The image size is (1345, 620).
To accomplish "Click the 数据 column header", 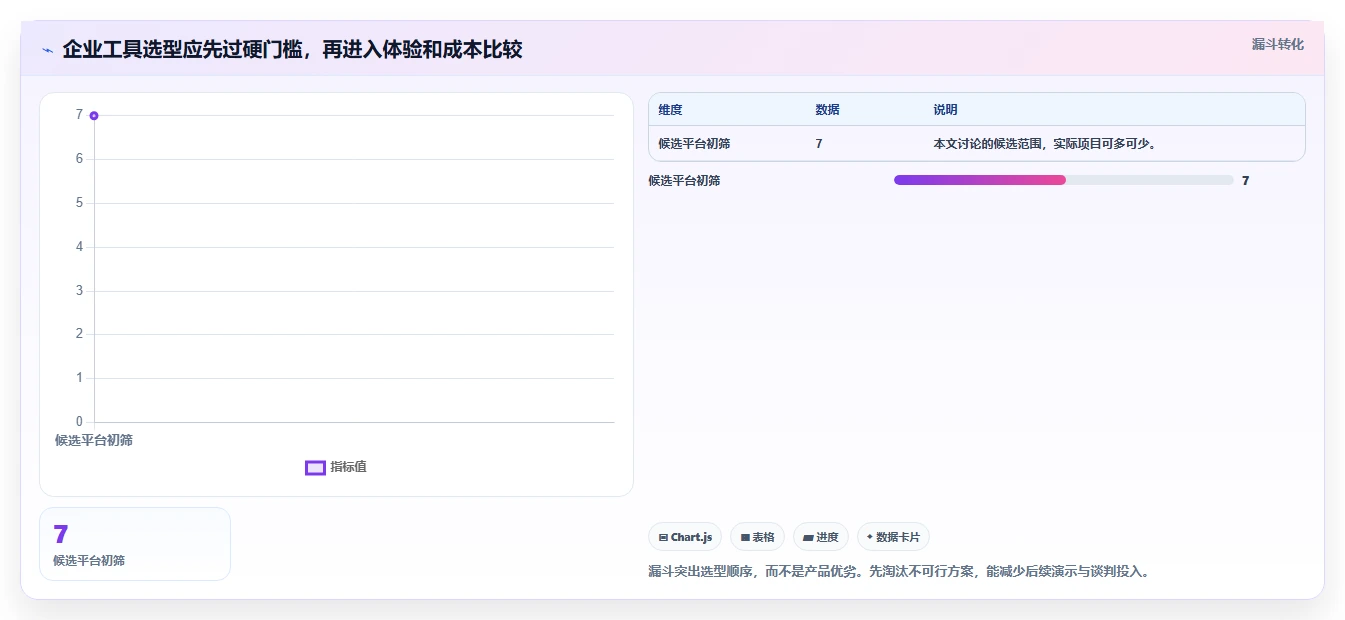I will click(828, 110).
